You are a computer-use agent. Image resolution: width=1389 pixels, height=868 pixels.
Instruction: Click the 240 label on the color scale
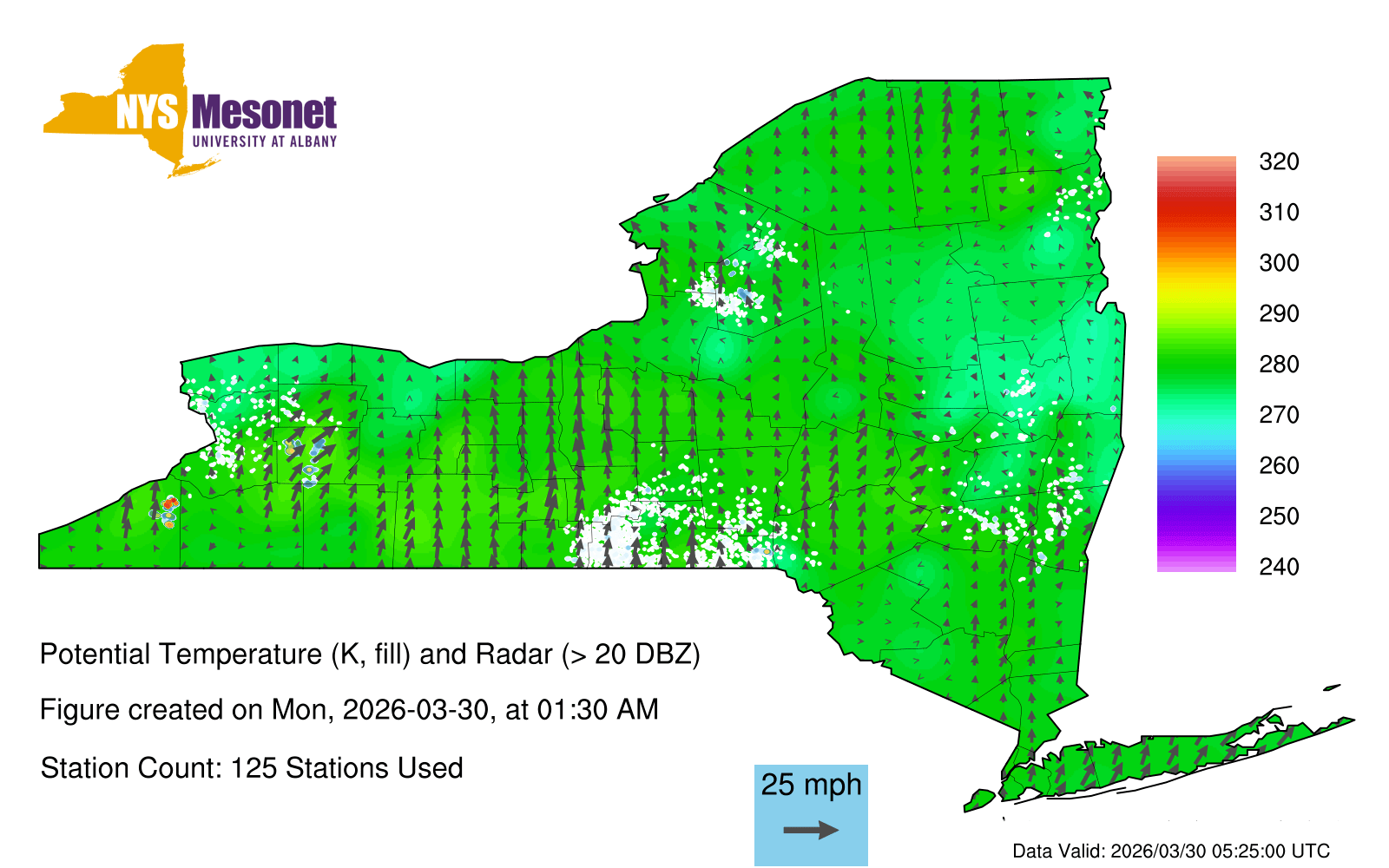click(x=1279, y=567)
